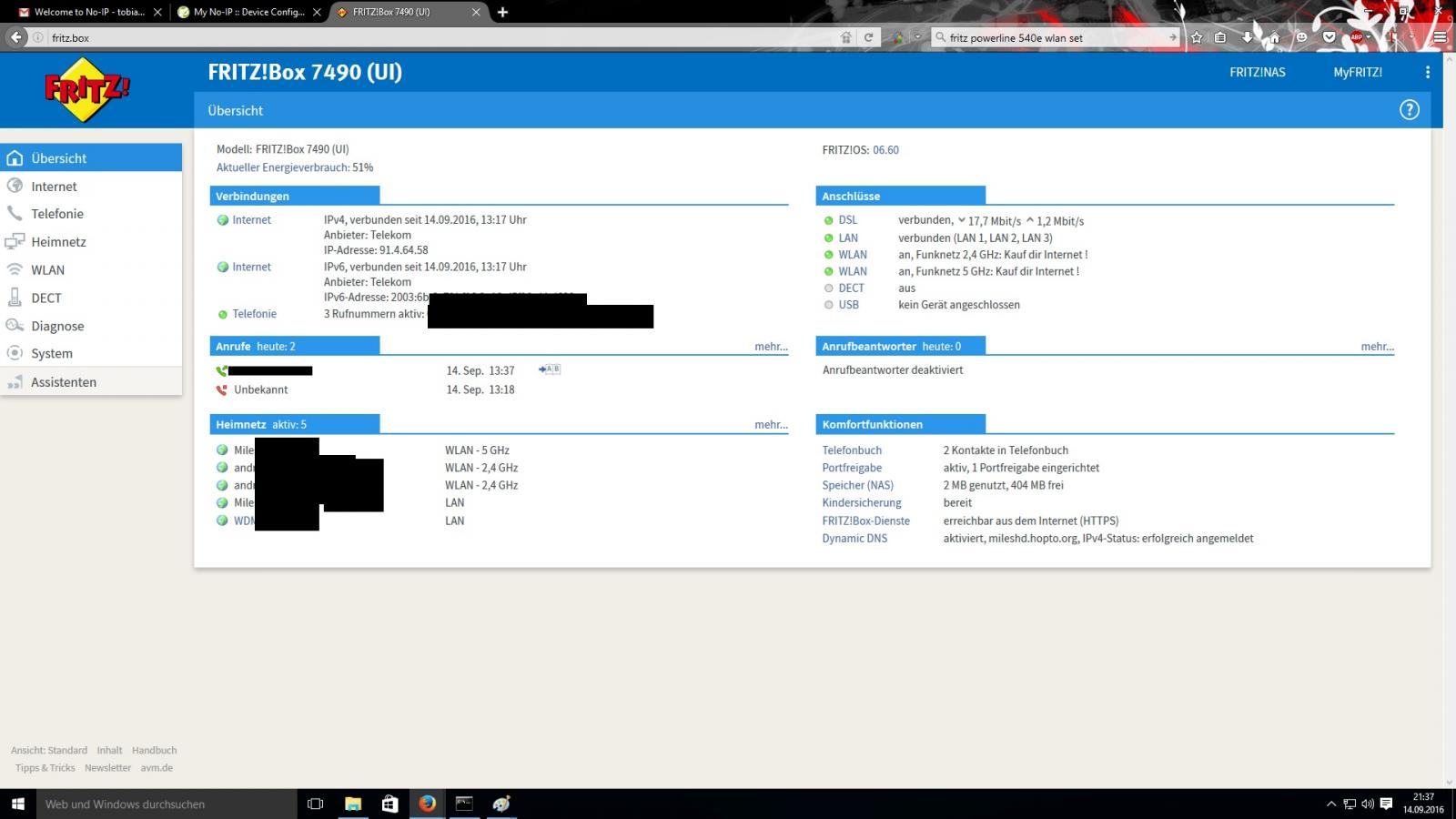
Task: Bookmark this page with the star icon
Action: coord(1197,37)
